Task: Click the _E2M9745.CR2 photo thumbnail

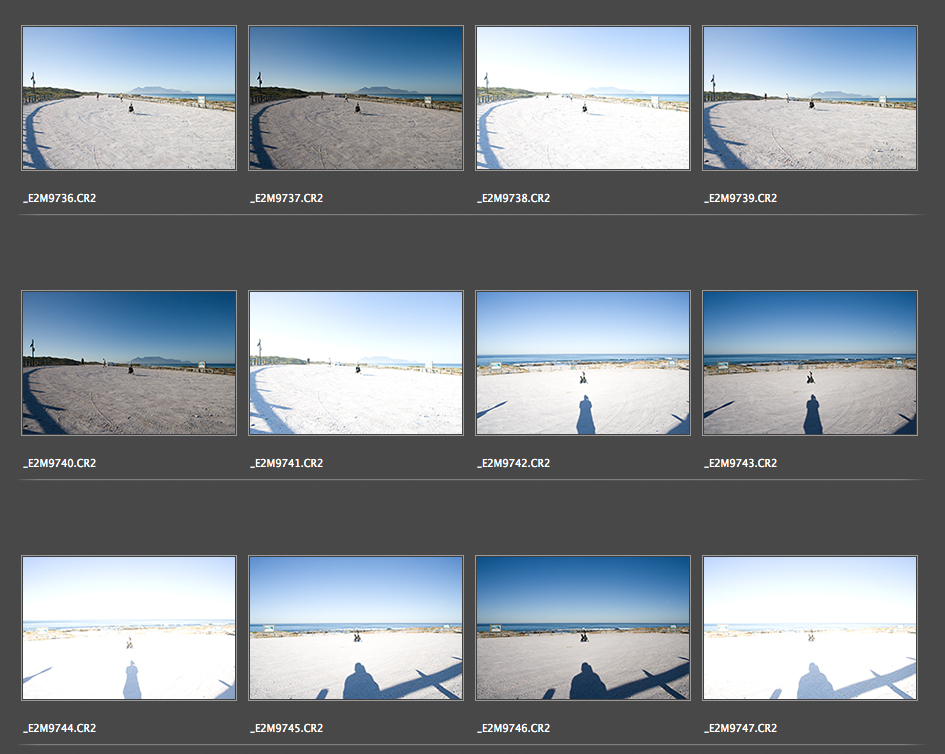Action: (x=356, y=628)
